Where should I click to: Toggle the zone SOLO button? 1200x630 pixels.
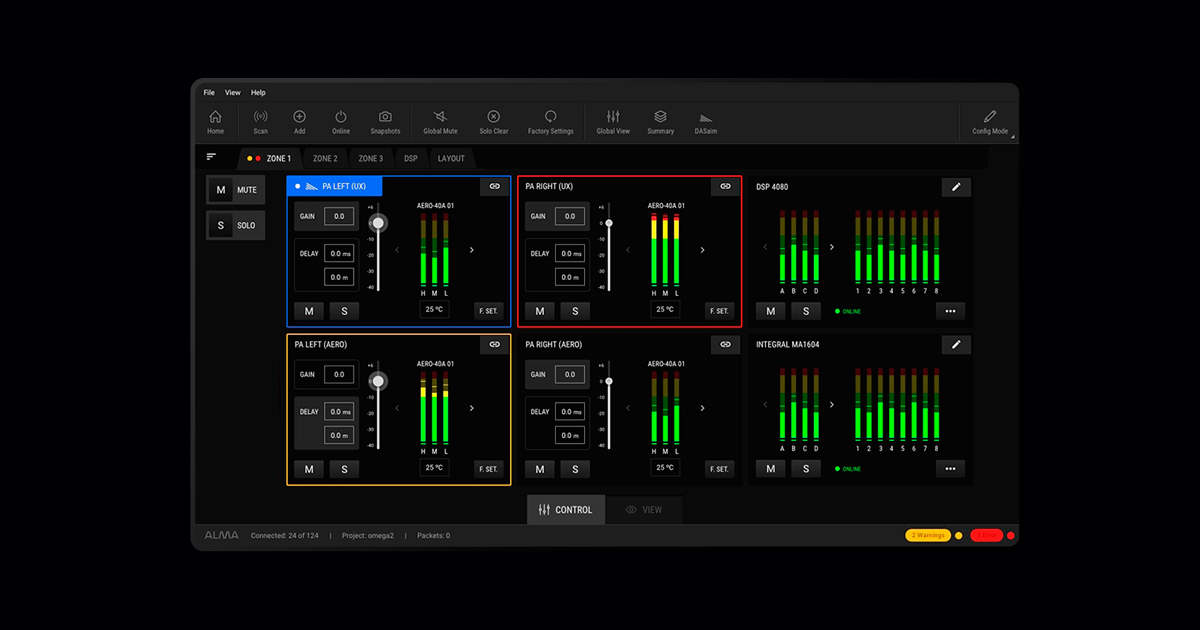[236, 225]
